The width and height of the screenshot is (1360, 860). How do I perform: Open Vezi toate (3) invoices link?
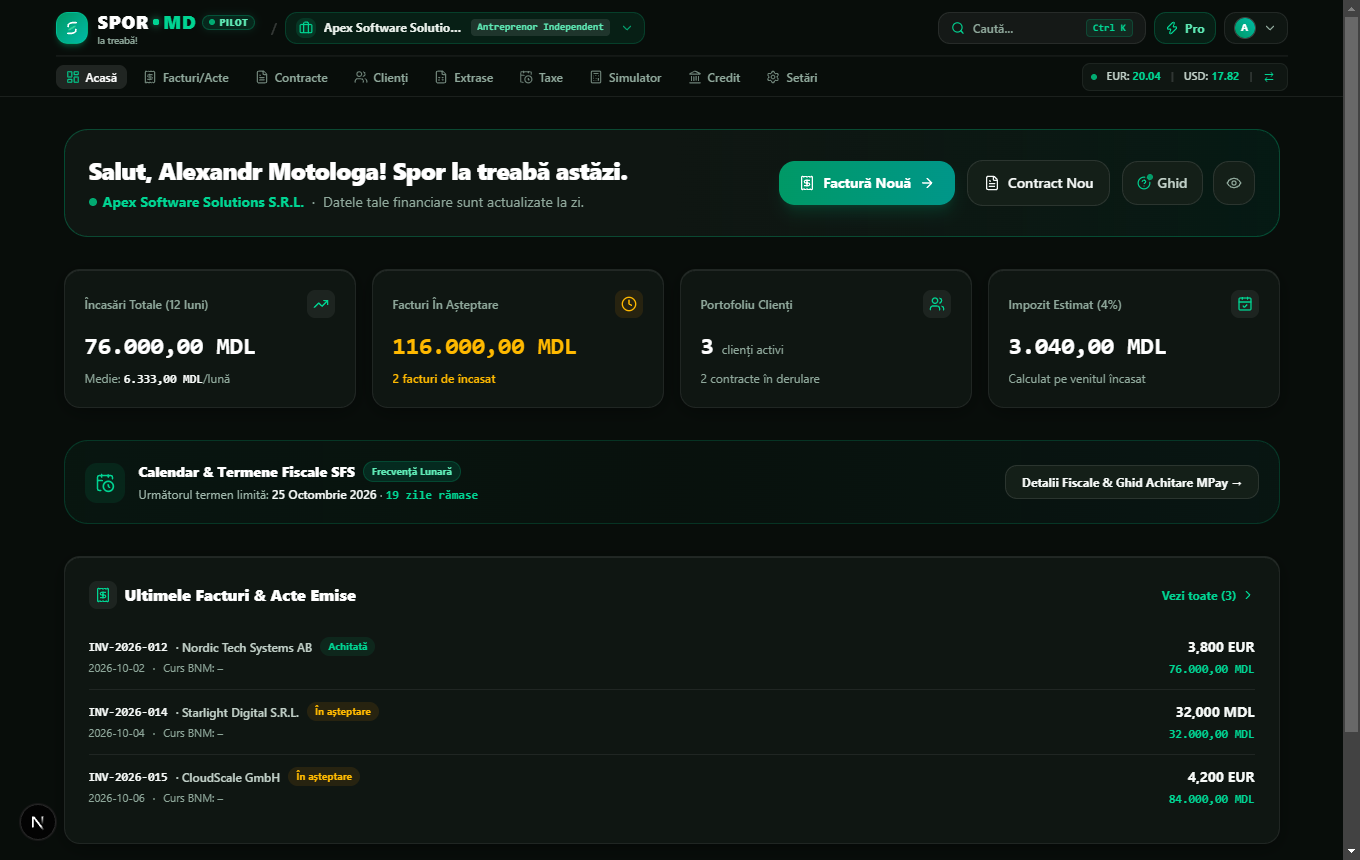pos(1207,596)
